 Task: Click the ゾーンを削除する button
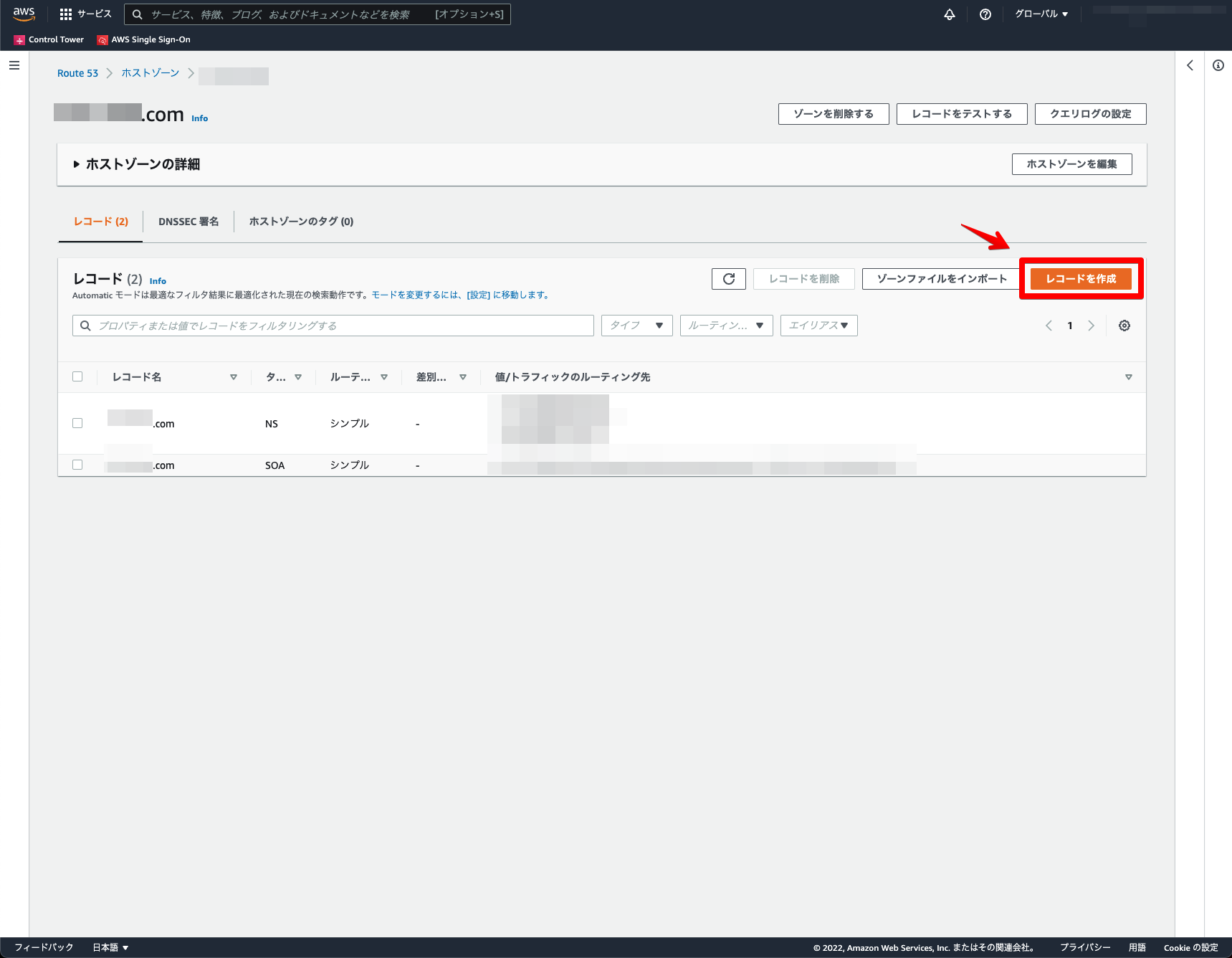834,114
